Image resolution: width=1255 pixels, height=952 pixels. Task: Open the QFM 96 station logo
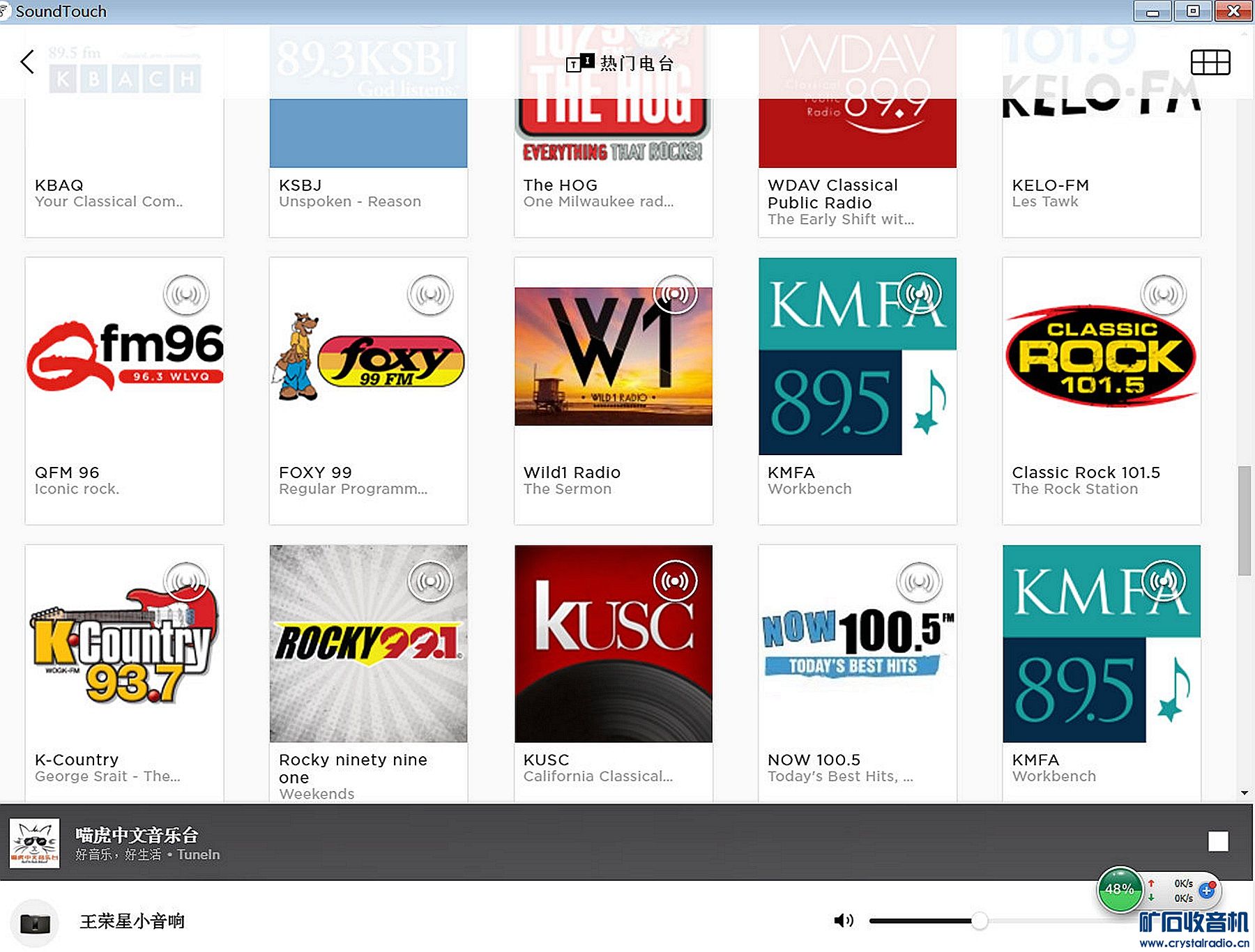click(125, 357)
